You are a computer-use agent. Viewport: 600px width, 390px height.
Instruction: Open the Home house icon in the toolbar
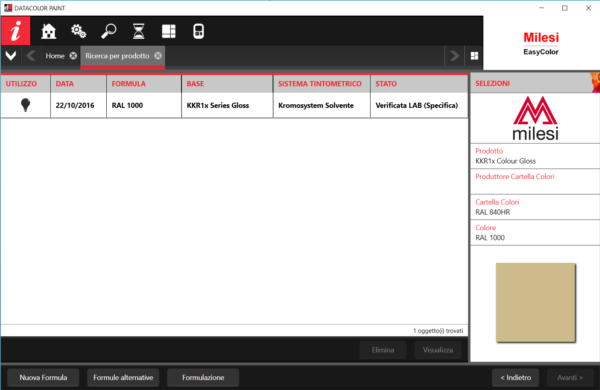[49, 31]
